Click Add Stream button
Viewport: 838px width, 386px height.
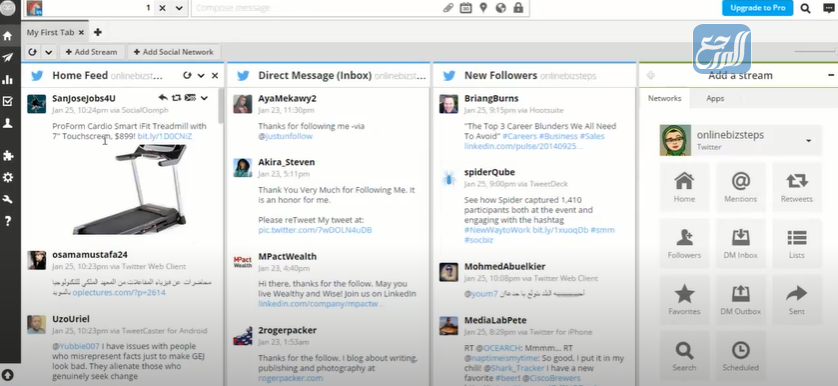click(x=92, y=52)
